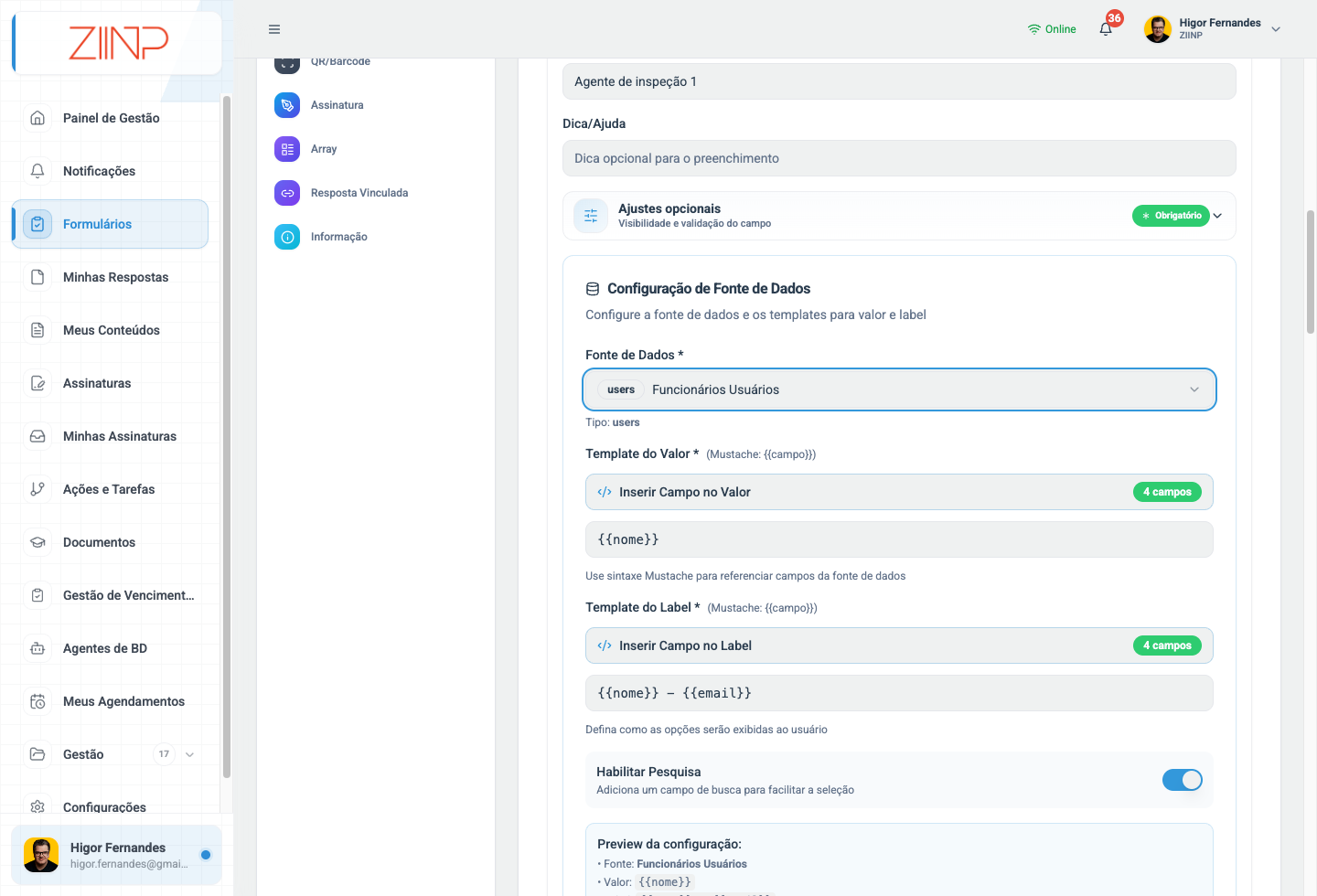Select the Array field type icon

coord(287,149)
